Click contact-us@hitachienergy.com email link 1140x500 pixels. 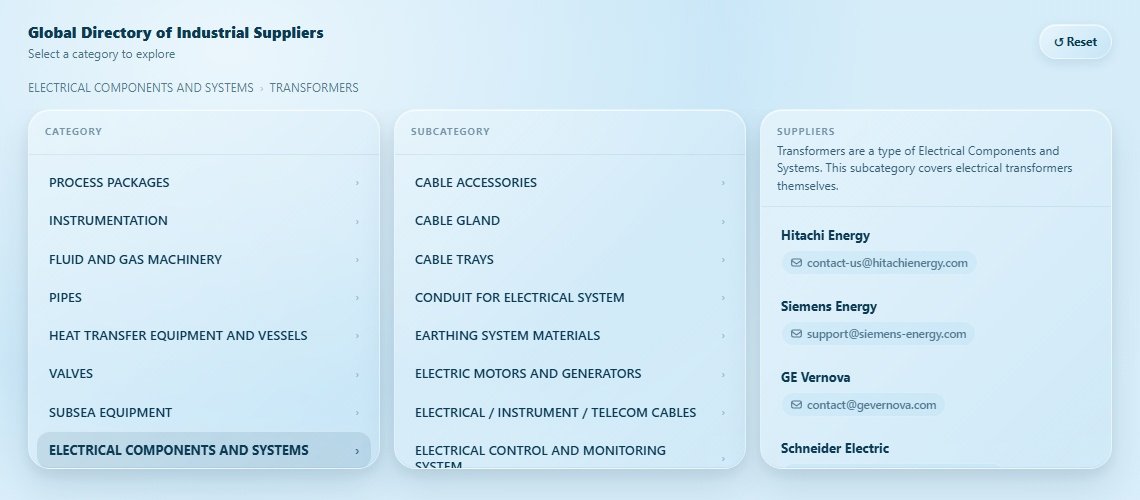[887, 263]
